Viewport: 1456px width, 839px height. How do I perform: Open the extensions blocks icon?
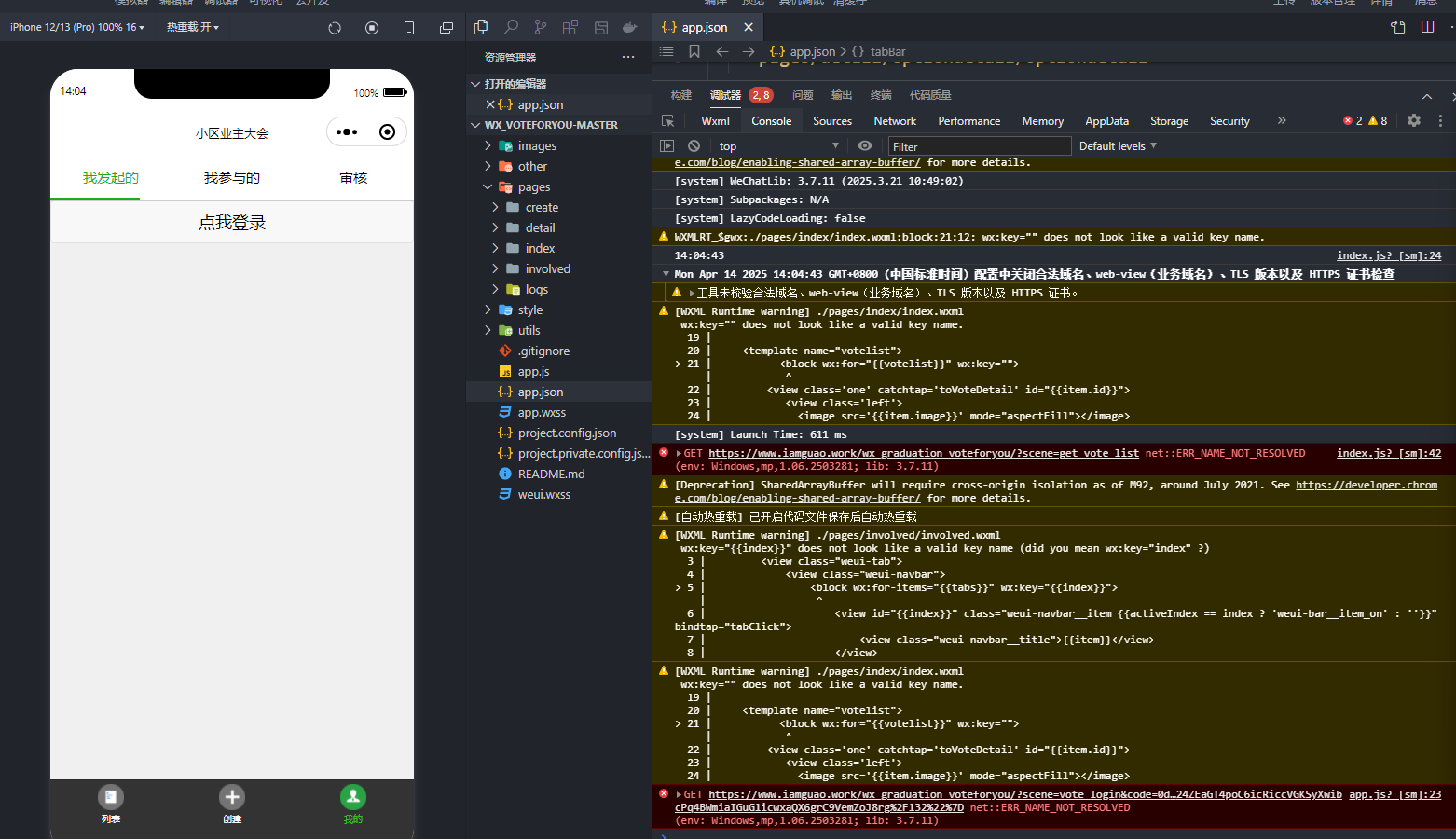click(x=570, y=27)
